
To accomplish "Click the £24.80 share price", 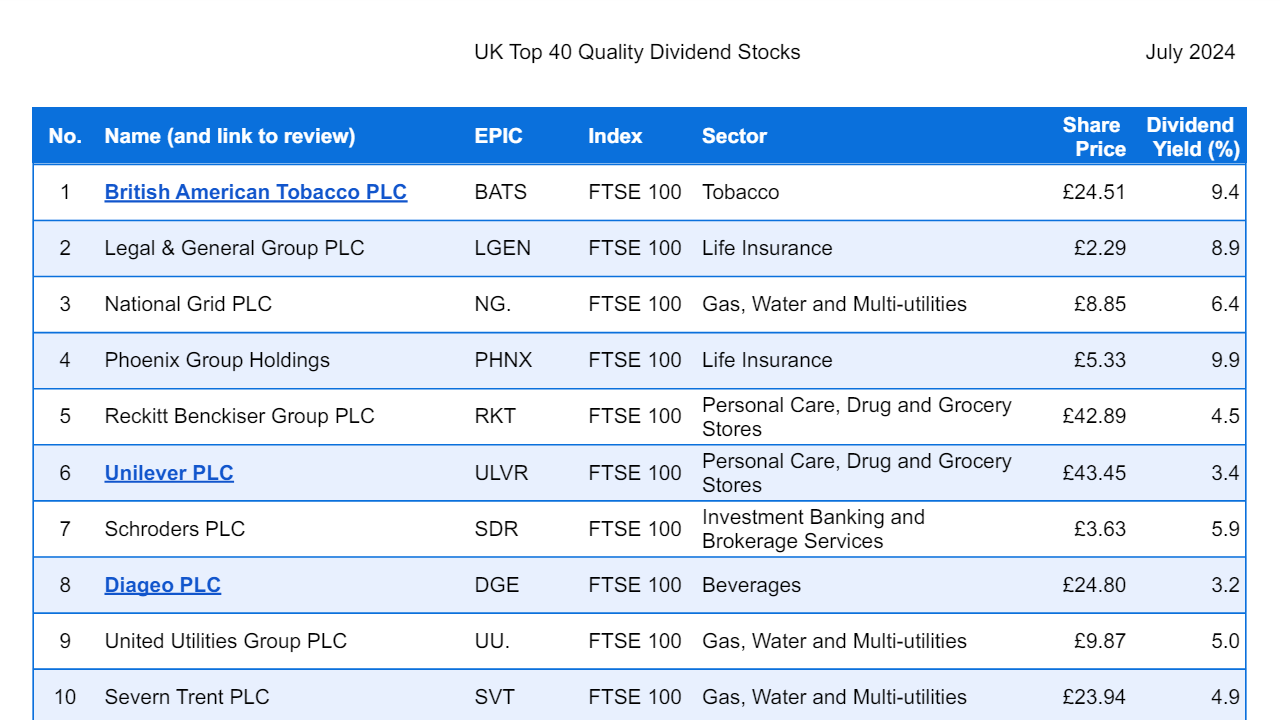I will click(1094, 585).
